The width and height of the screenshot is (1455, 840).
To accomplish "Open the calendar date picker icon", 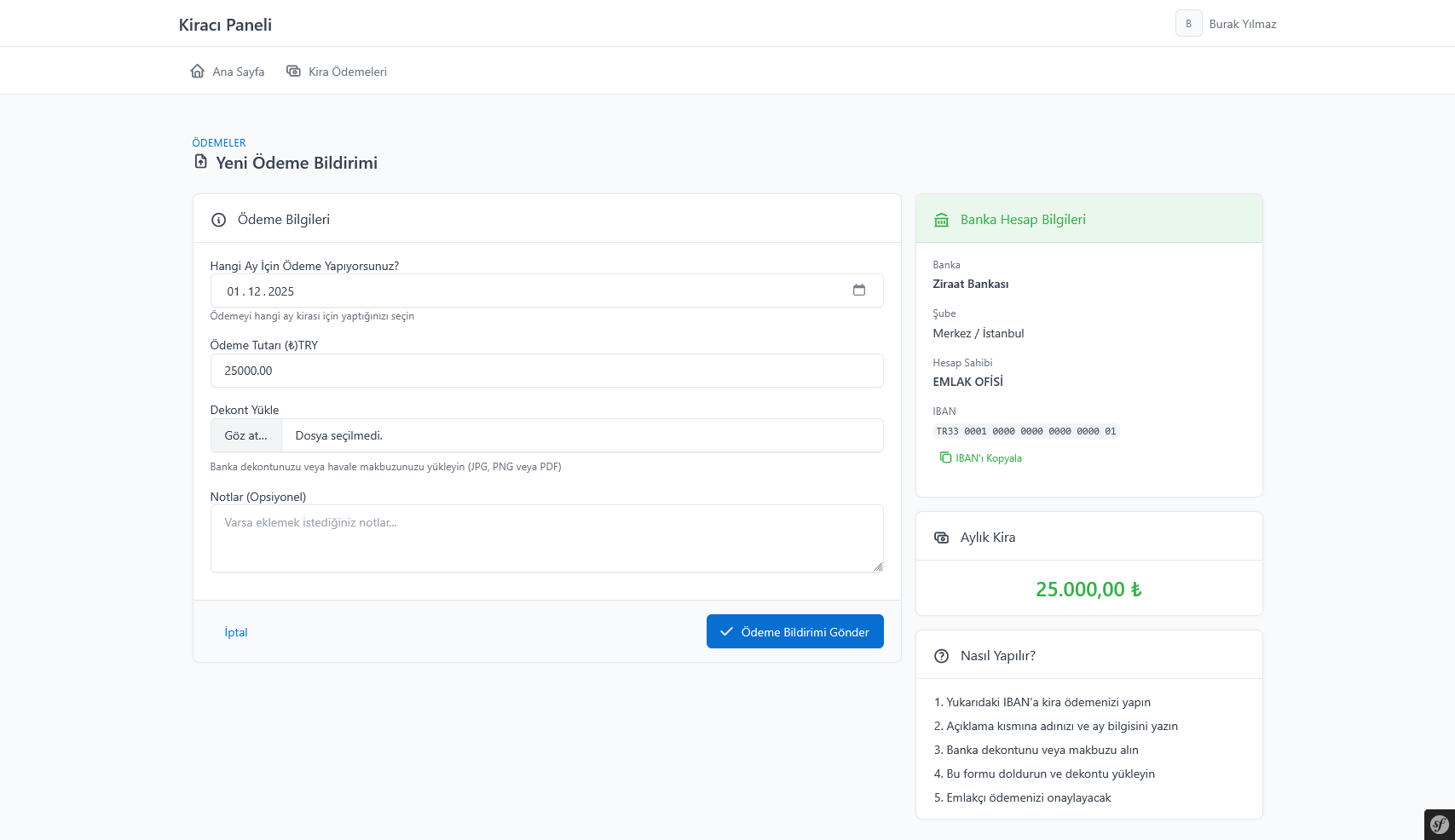I will pyautogui.click(x=858, y=291).
